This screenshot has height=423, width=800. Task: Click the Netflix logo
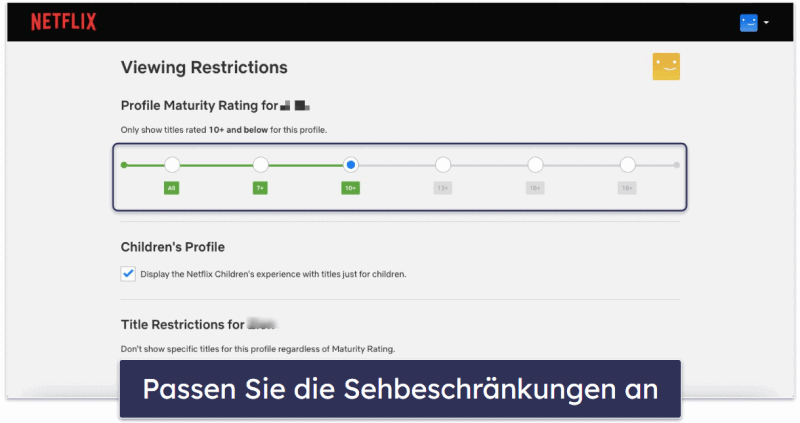tap(63, 22)
